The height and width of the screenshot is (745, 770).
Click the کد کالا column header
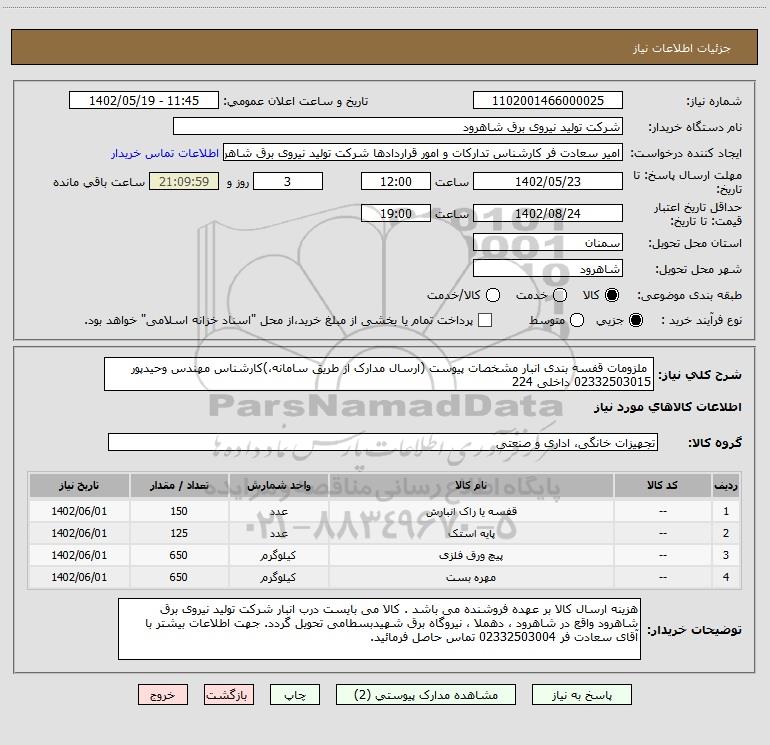point(662,485)
